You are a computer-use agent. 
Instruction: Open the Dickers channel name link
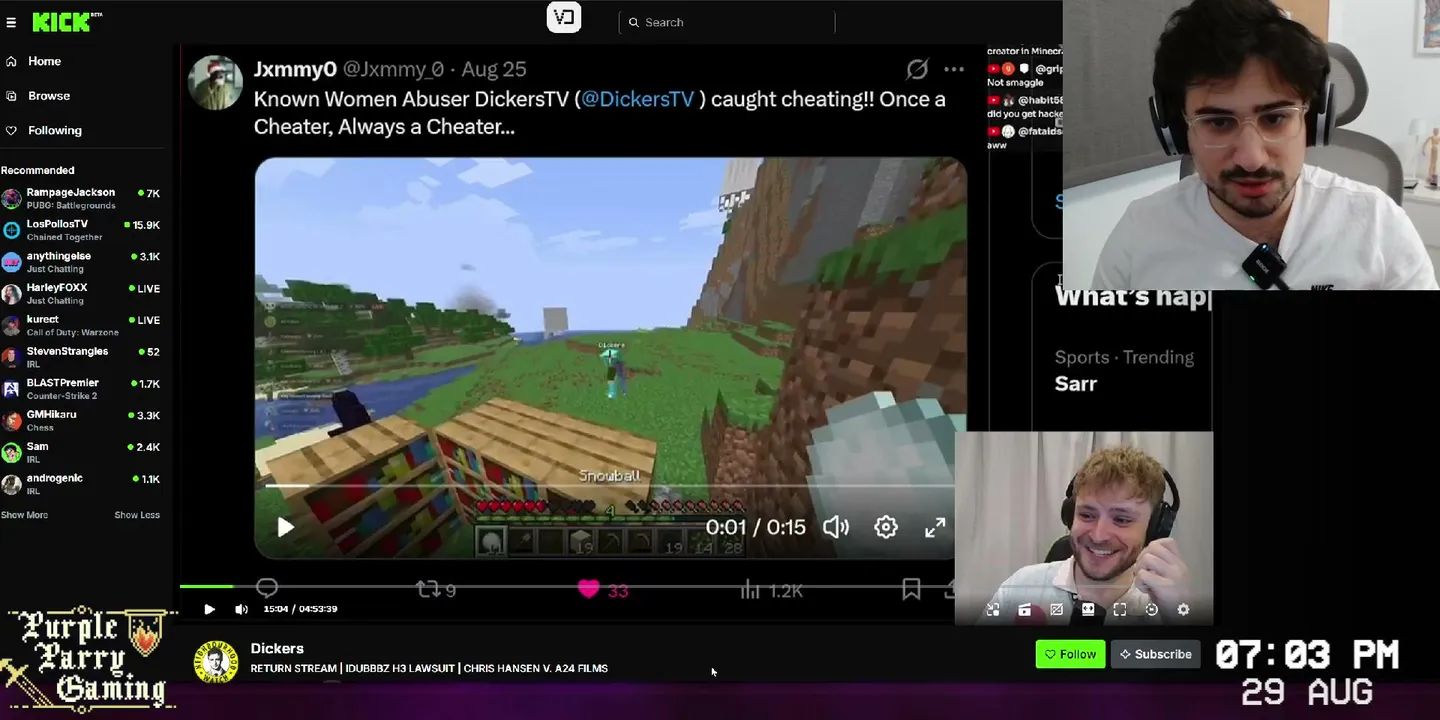pyautogui.click(x=277, y=649)
